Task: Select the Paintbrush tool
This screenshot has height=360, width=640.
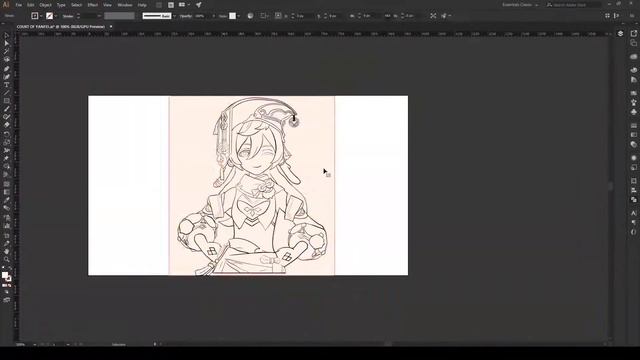Action: [x=7, y=109]
